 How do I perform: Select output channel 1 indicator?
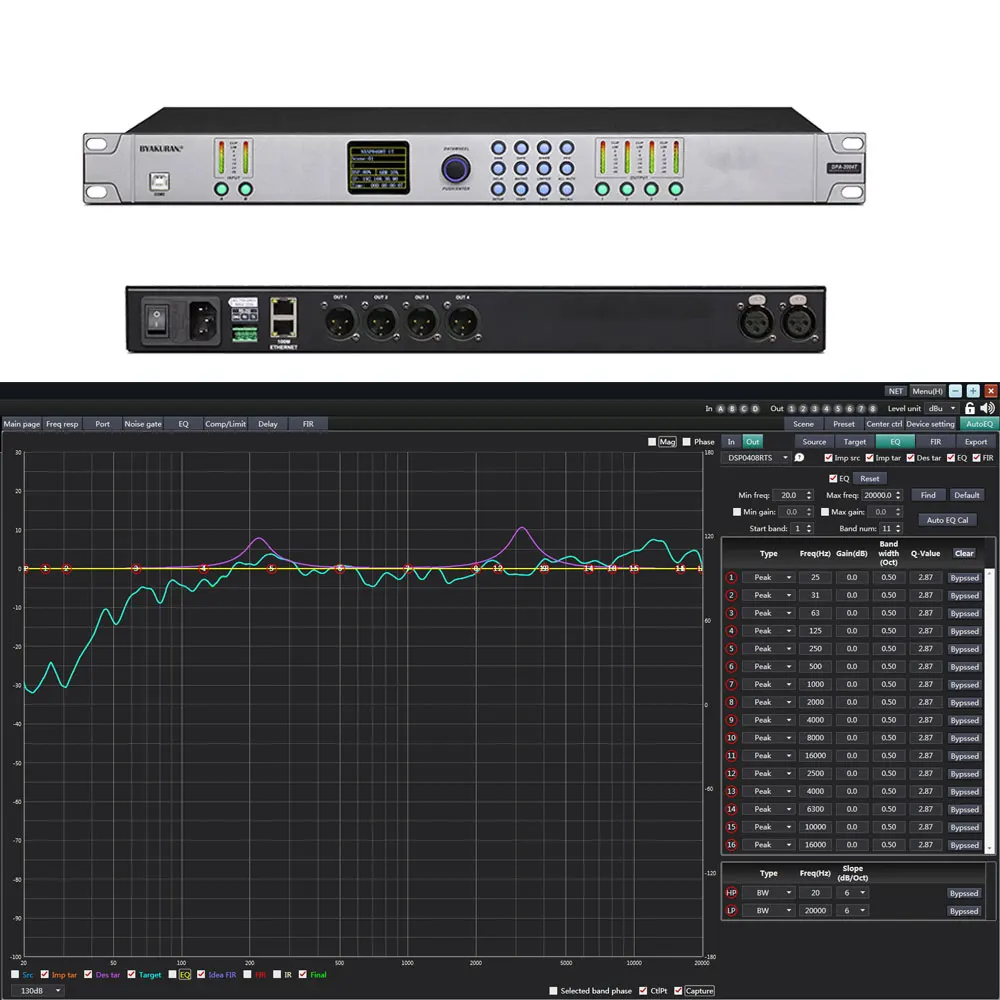tap(791, 409)
